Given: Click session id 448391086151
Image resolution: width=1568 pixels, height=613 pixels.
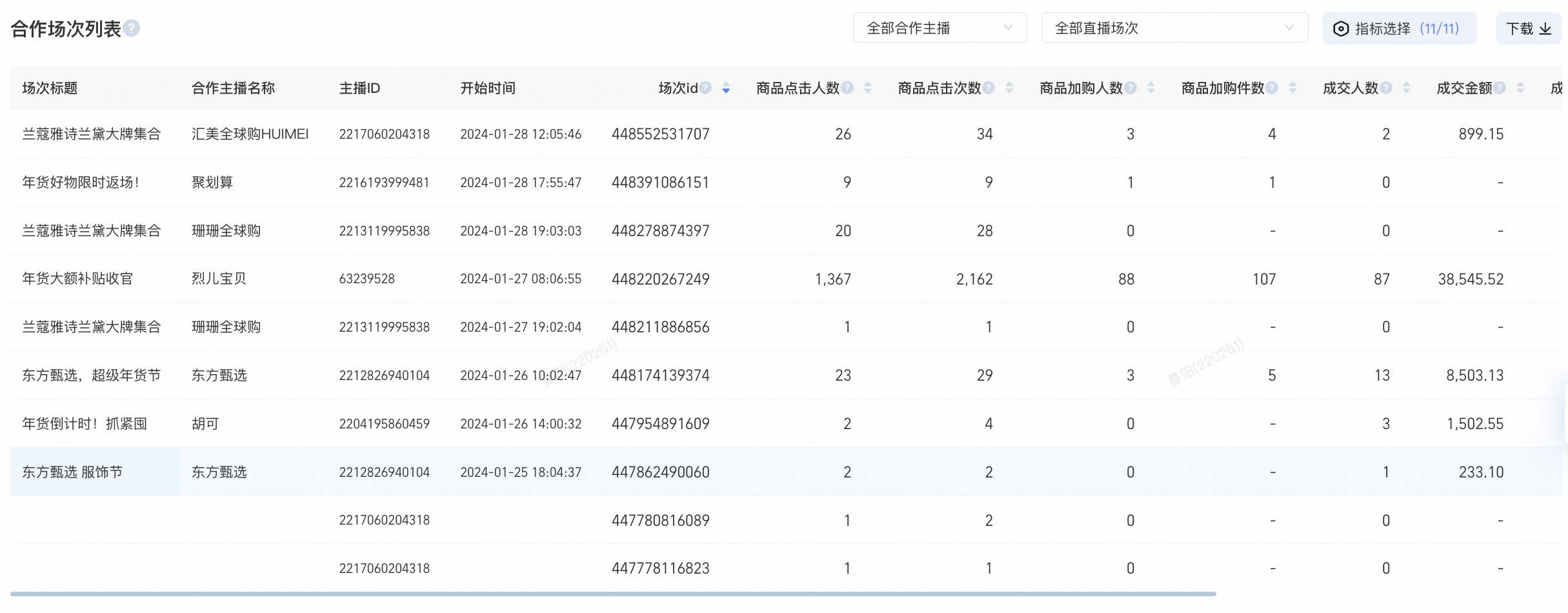Looking at the screenshot, I should (661, 183).
